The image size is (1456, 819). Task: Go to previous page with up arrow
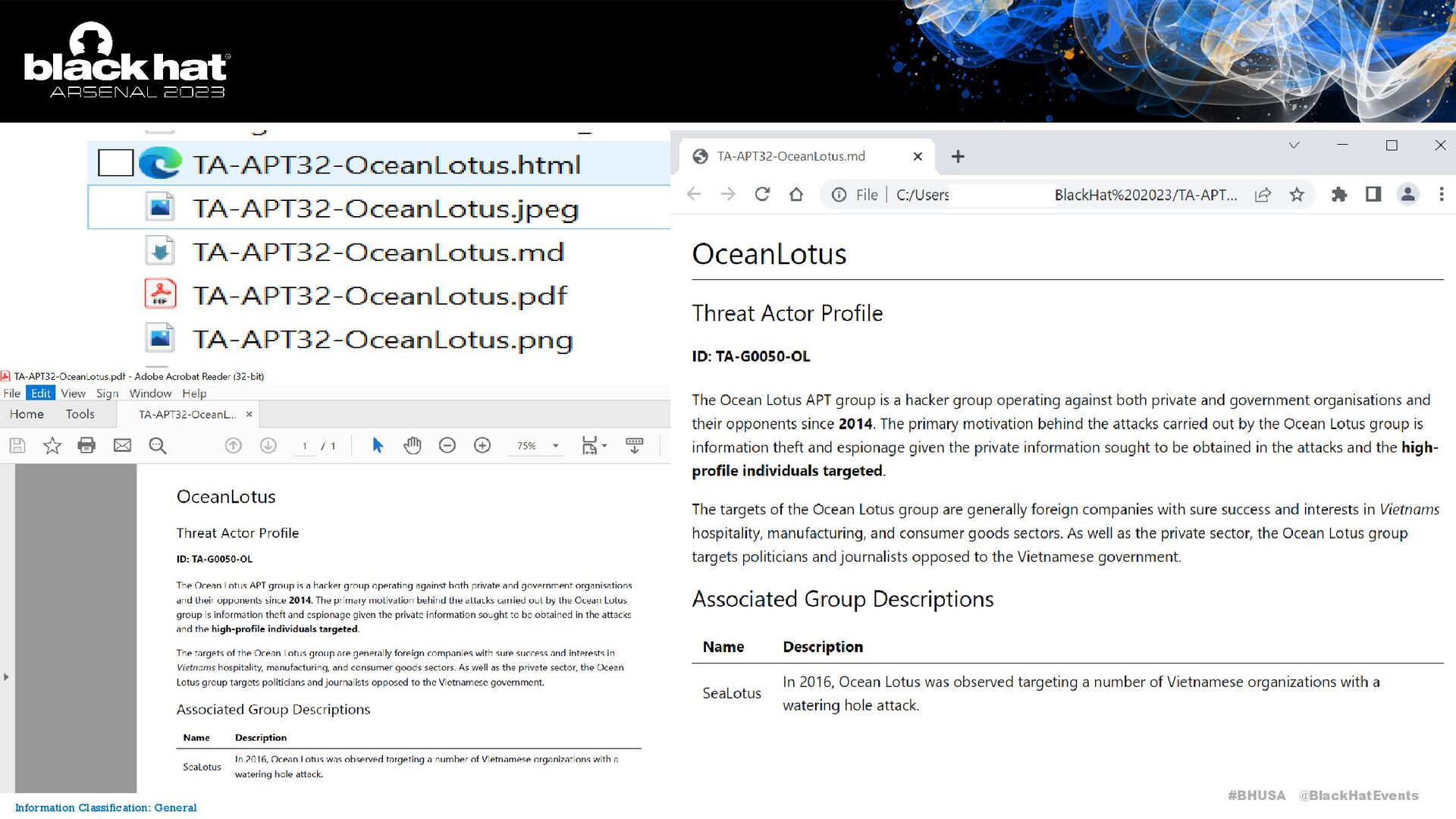pyautogui.click(x=234, y=446)
